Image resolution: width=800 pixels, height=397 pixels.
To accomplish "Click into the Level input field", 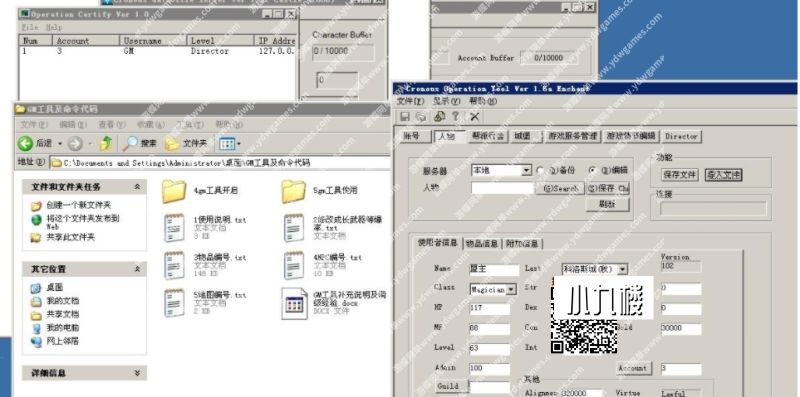I will pyautogui.click(x=490, y=349).
